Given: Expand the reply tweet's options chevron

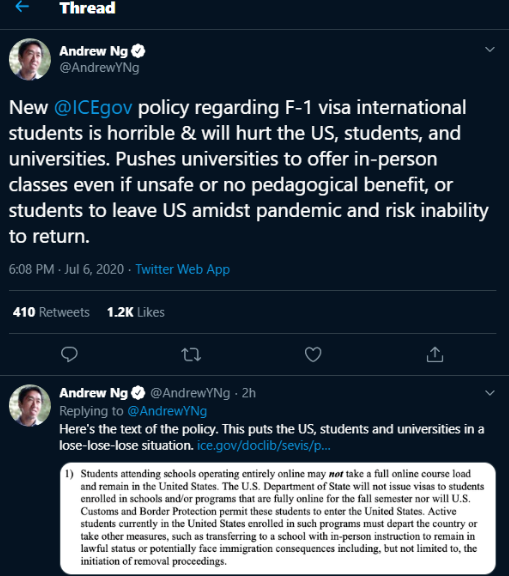Looking at the screenshot, I should point(490,393).
